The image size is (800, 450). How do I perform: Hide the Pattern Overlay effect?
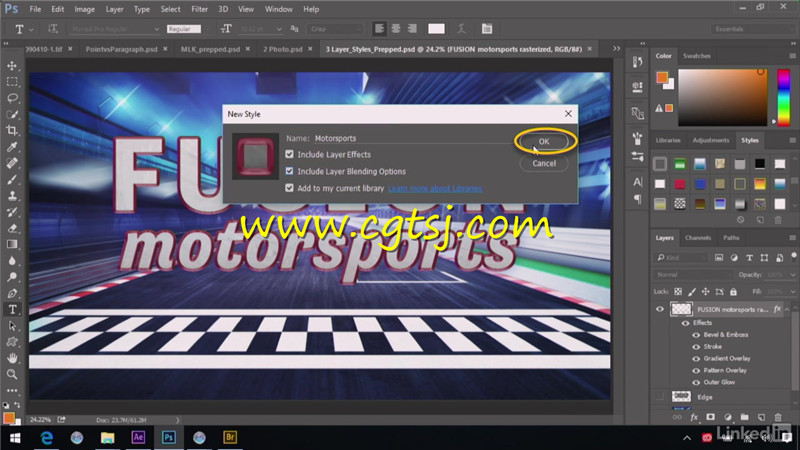click(x=696, y=370)
